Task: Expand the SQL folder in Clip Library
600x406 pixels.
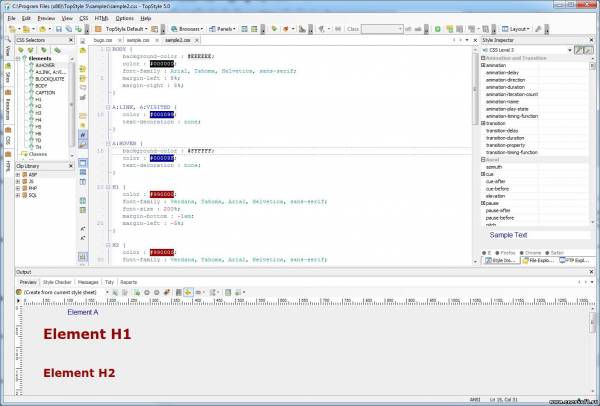Action: (18, 195)
